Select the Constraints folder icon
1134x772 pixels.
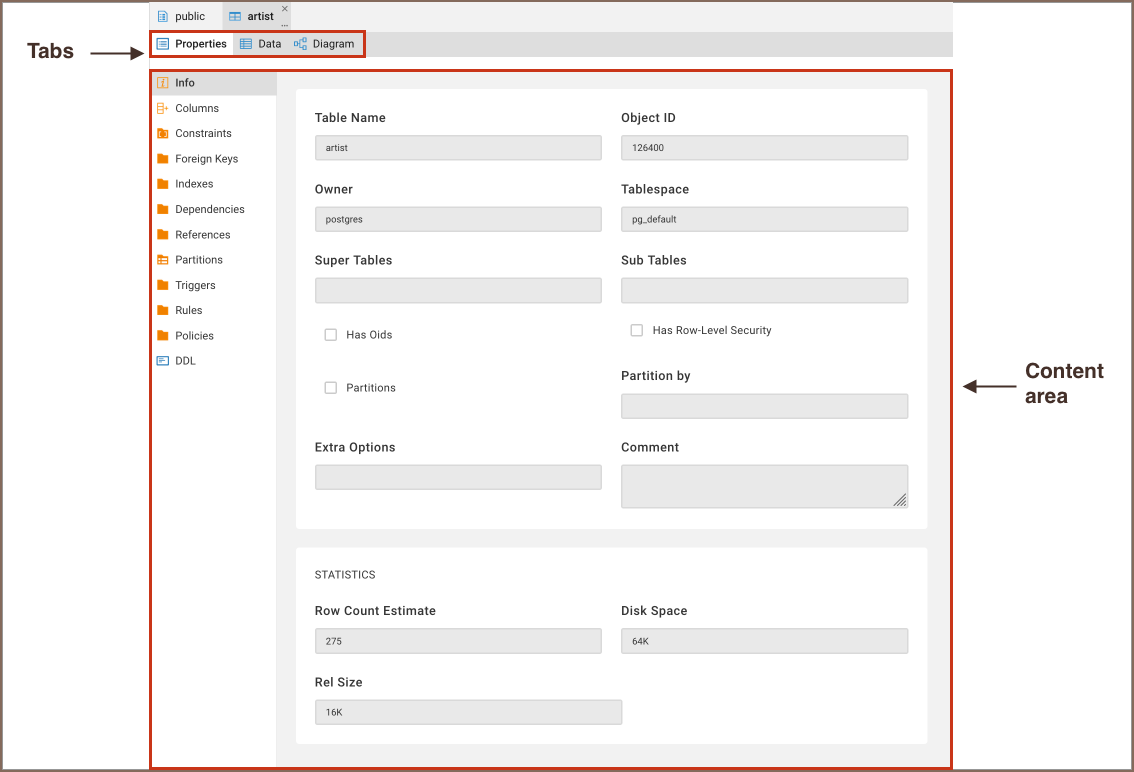pos(162,133)
